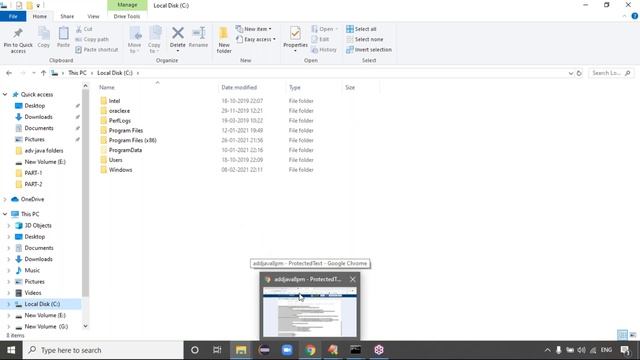
Task: Switch to the View ribbon tab
Action: click(x=93, y=16)
